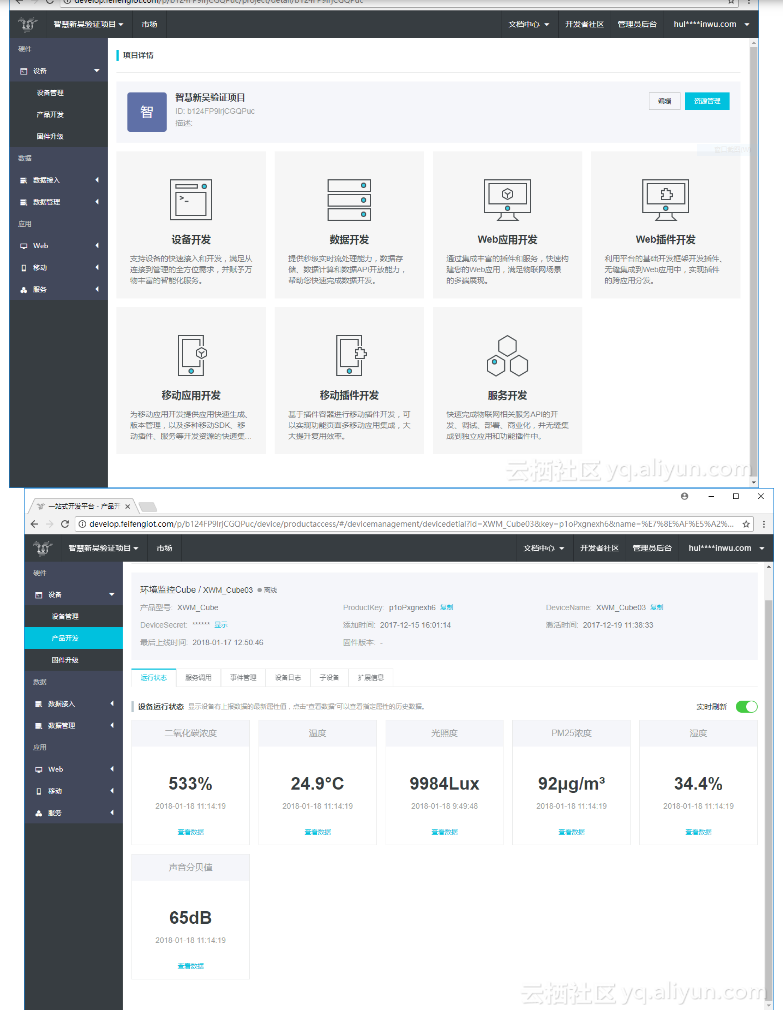This screenshot has width=783, height=1010.
Task: View data link under 533% card
Action: (x=191, y=832)
